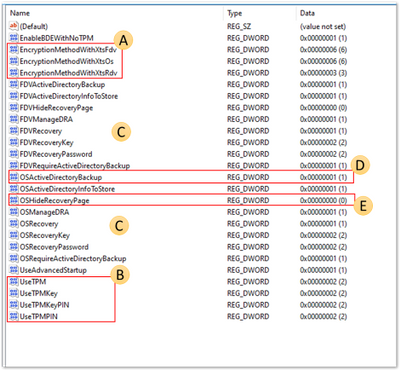400x370 pixels.
Task: Click the '(value not set)' data cell
Action: pyautogui.click(x=323, y=26)
